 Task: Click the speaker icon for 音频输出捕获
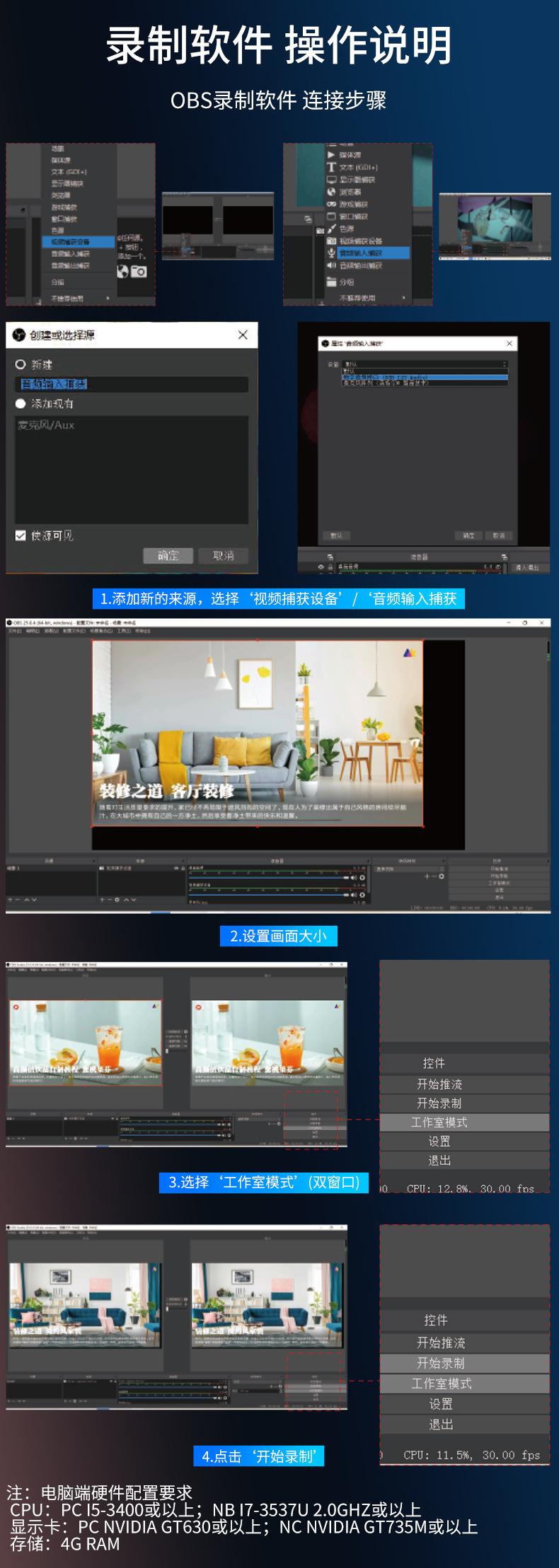331,265
